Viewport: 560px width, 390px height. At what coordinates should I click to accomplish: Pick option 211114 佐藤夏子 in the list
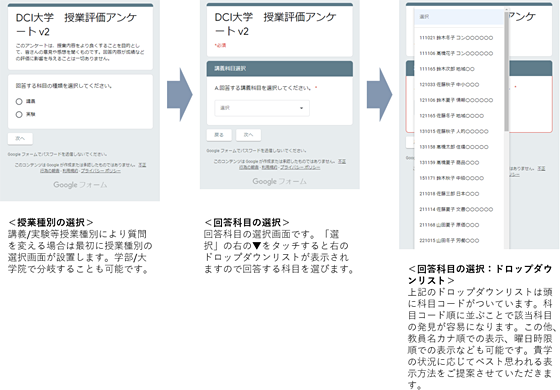[x=459, y=209]
